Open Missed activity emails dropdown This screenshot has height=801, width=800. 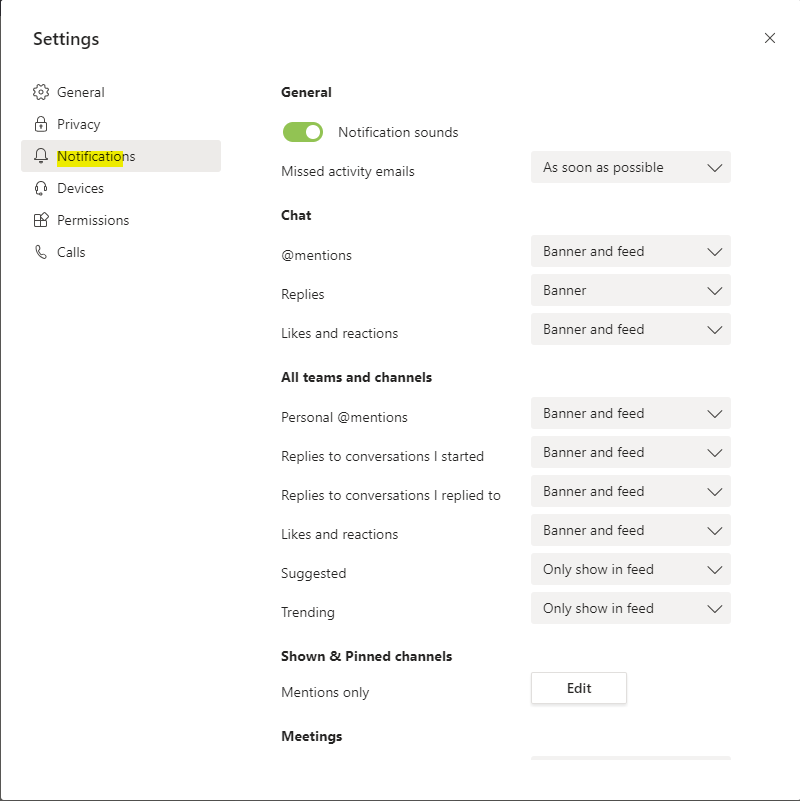click(630, 167)
